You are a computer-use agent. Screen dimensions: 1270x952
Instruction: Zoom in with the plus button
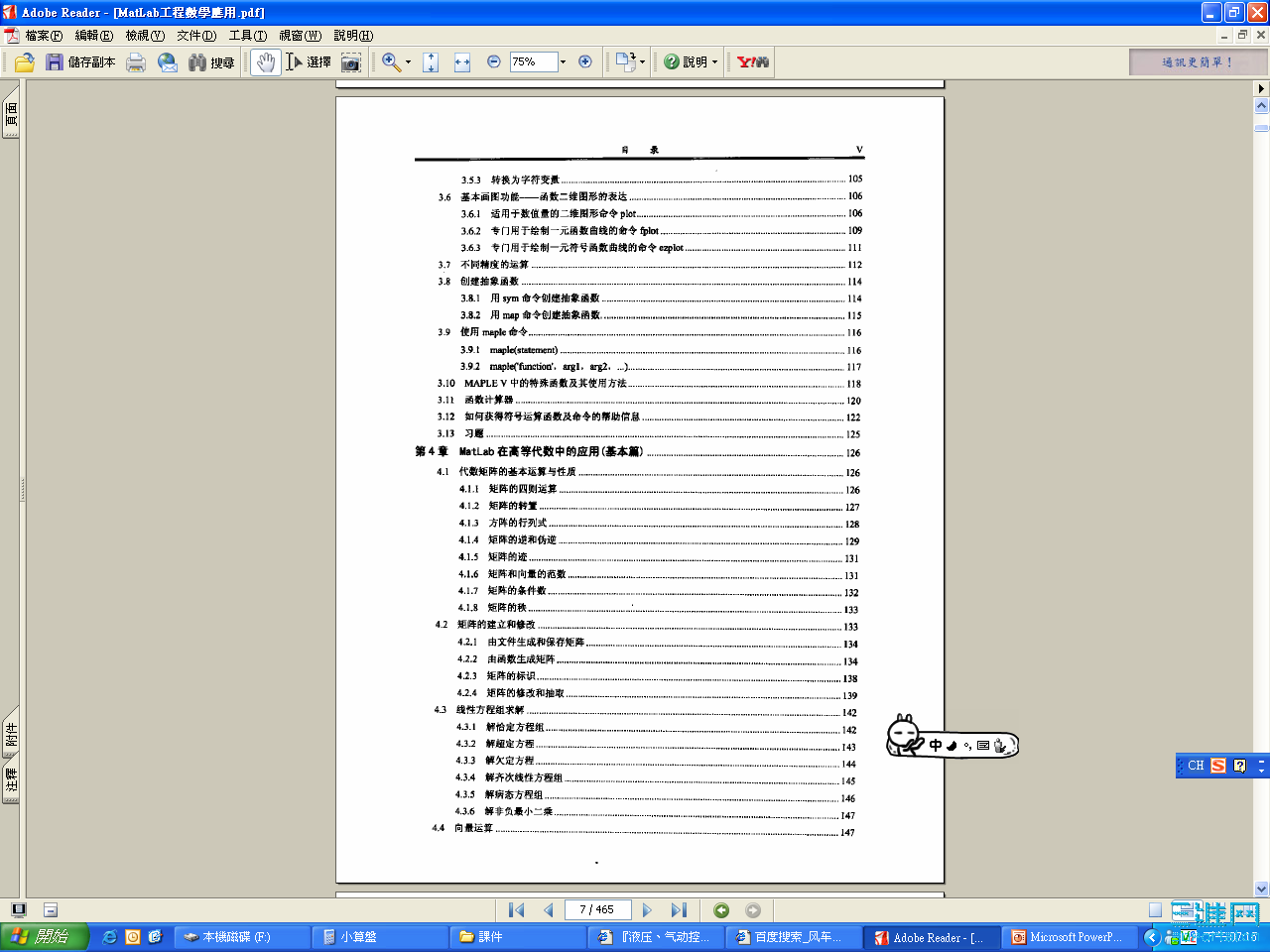pos(585,61)
